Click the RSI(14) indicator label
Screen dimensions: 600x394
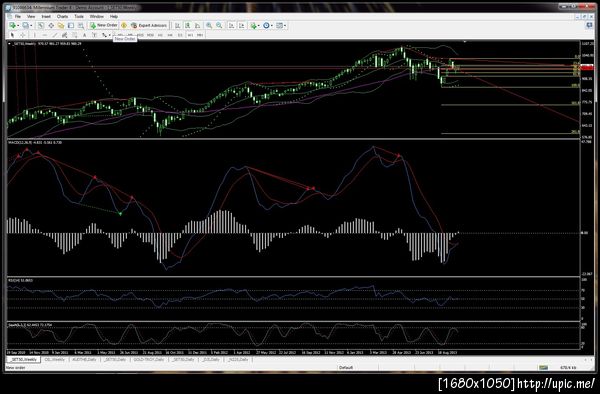click(x=20, y=280)
